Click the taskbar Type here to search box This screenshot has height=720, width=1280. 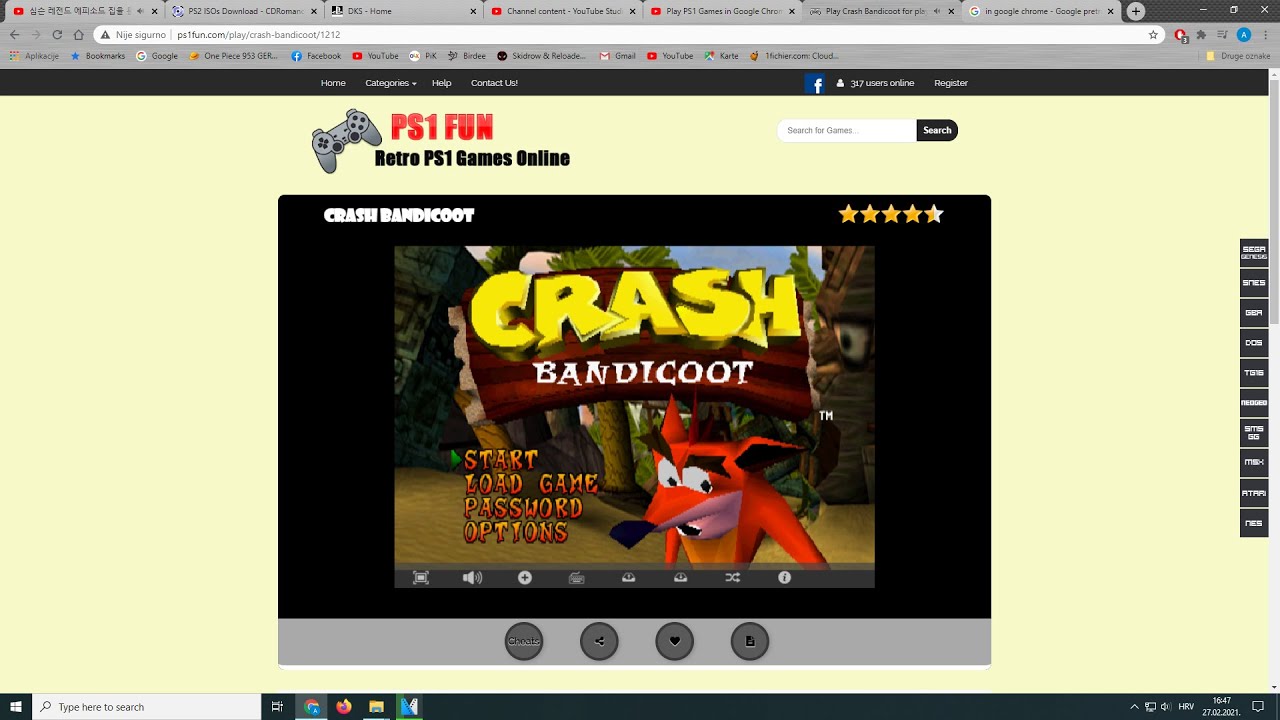coord(147,707)
